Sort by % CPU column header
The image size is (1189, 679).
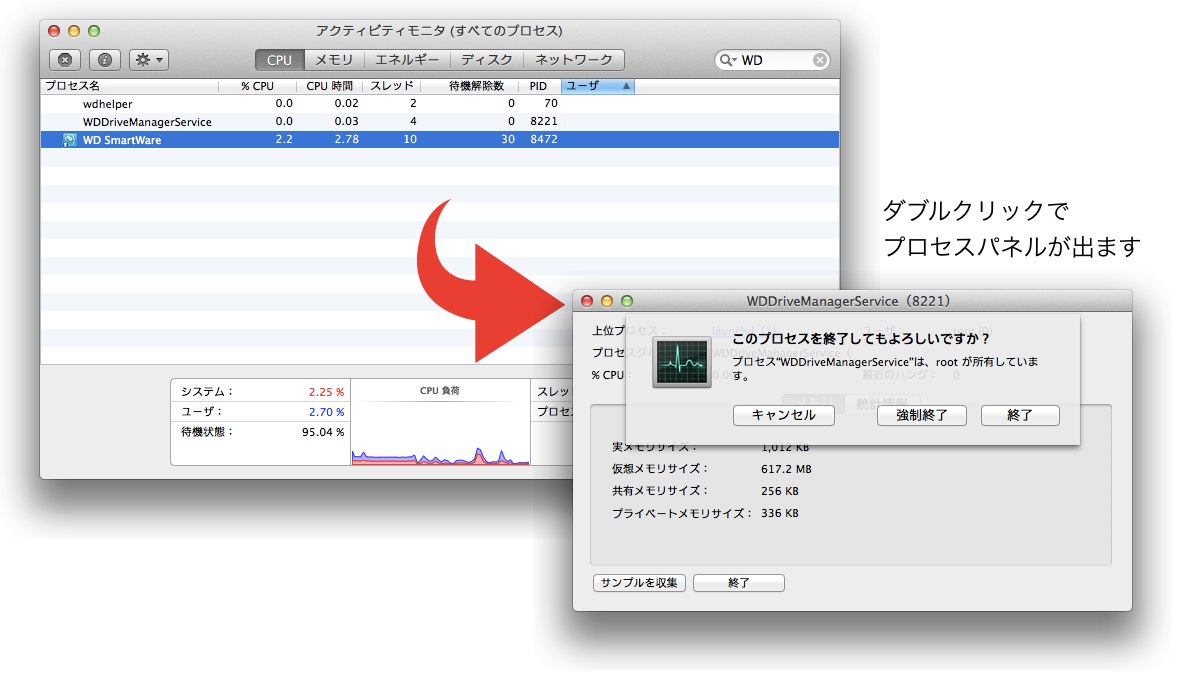pos(257,86)
